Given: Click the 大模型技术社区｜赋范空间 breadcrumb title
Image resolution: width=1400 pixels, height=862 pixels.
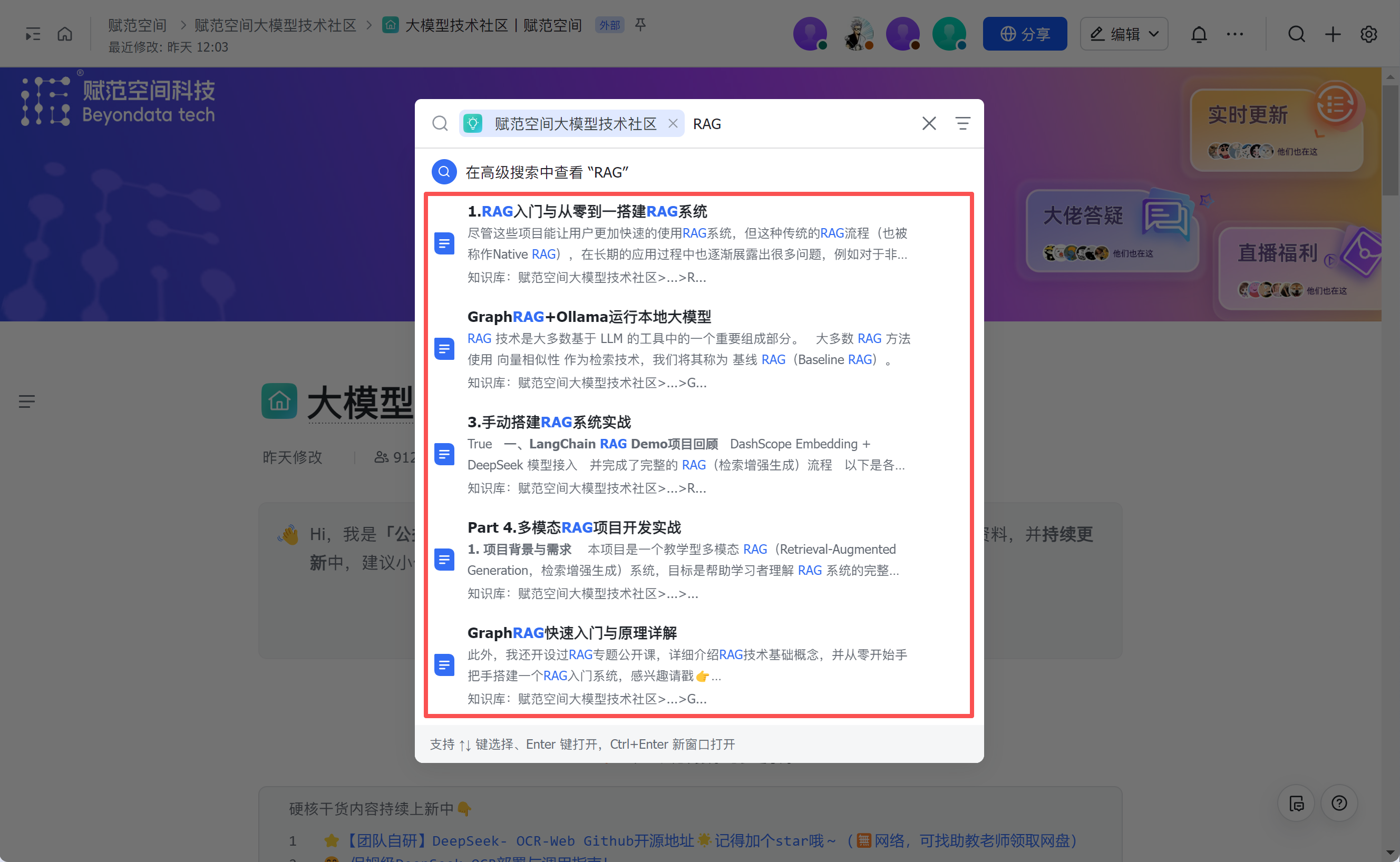Looking at the screenshot, I should (x=493, y=25).
